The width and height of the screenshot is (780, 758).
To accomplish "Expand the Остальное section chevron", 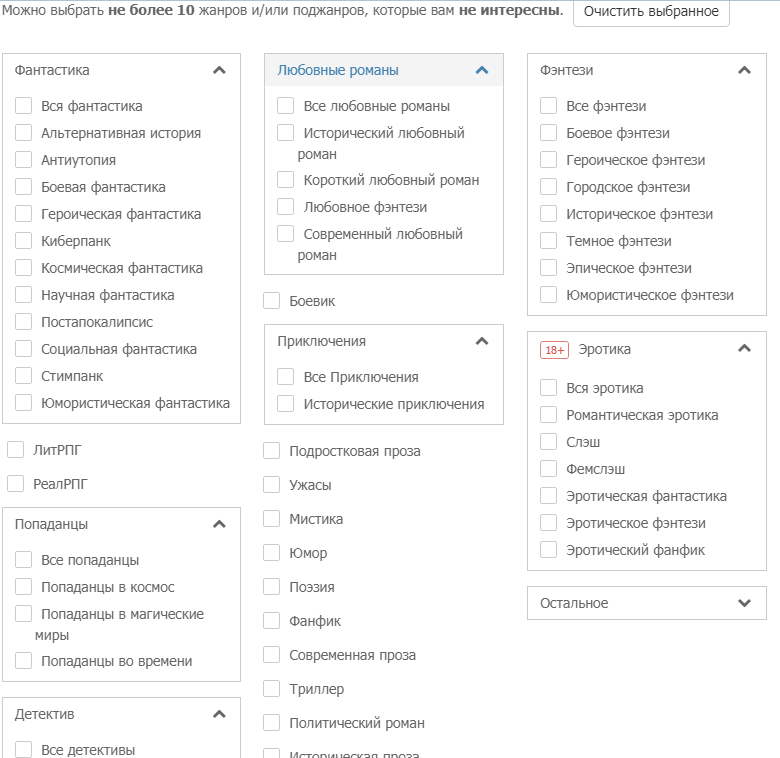I will [x=744, y=603].
